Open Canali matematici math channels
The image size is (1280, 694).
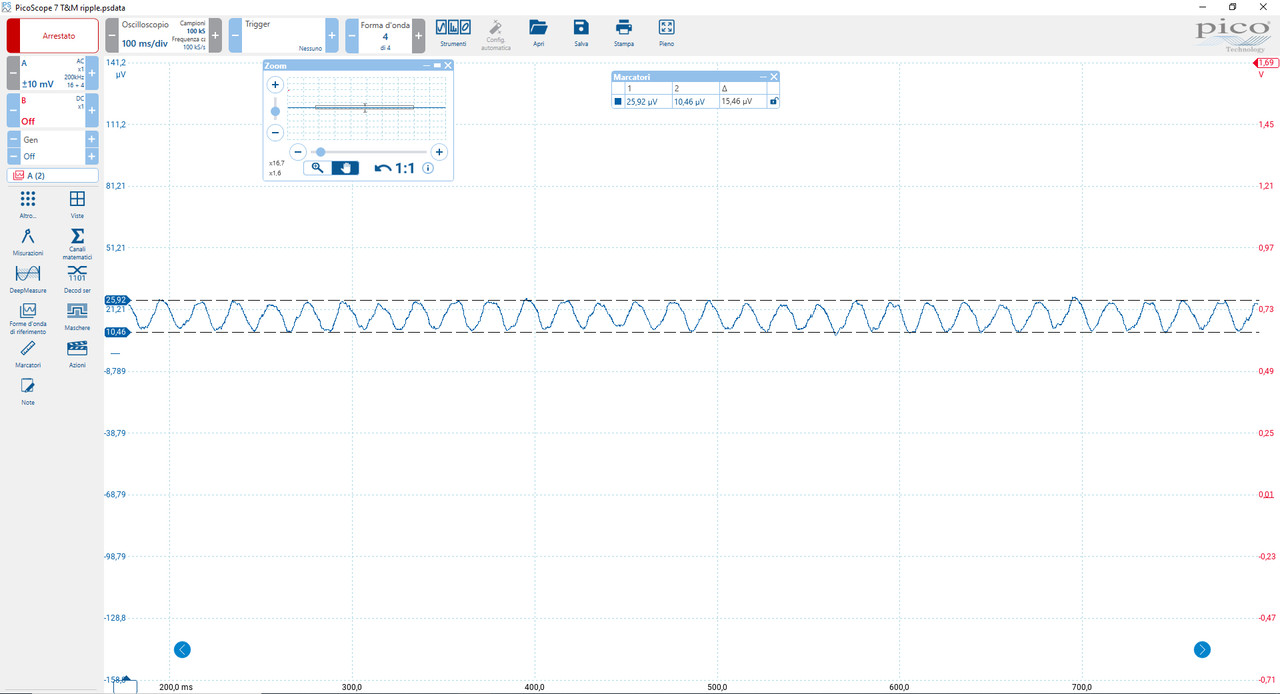coord(77,244)
